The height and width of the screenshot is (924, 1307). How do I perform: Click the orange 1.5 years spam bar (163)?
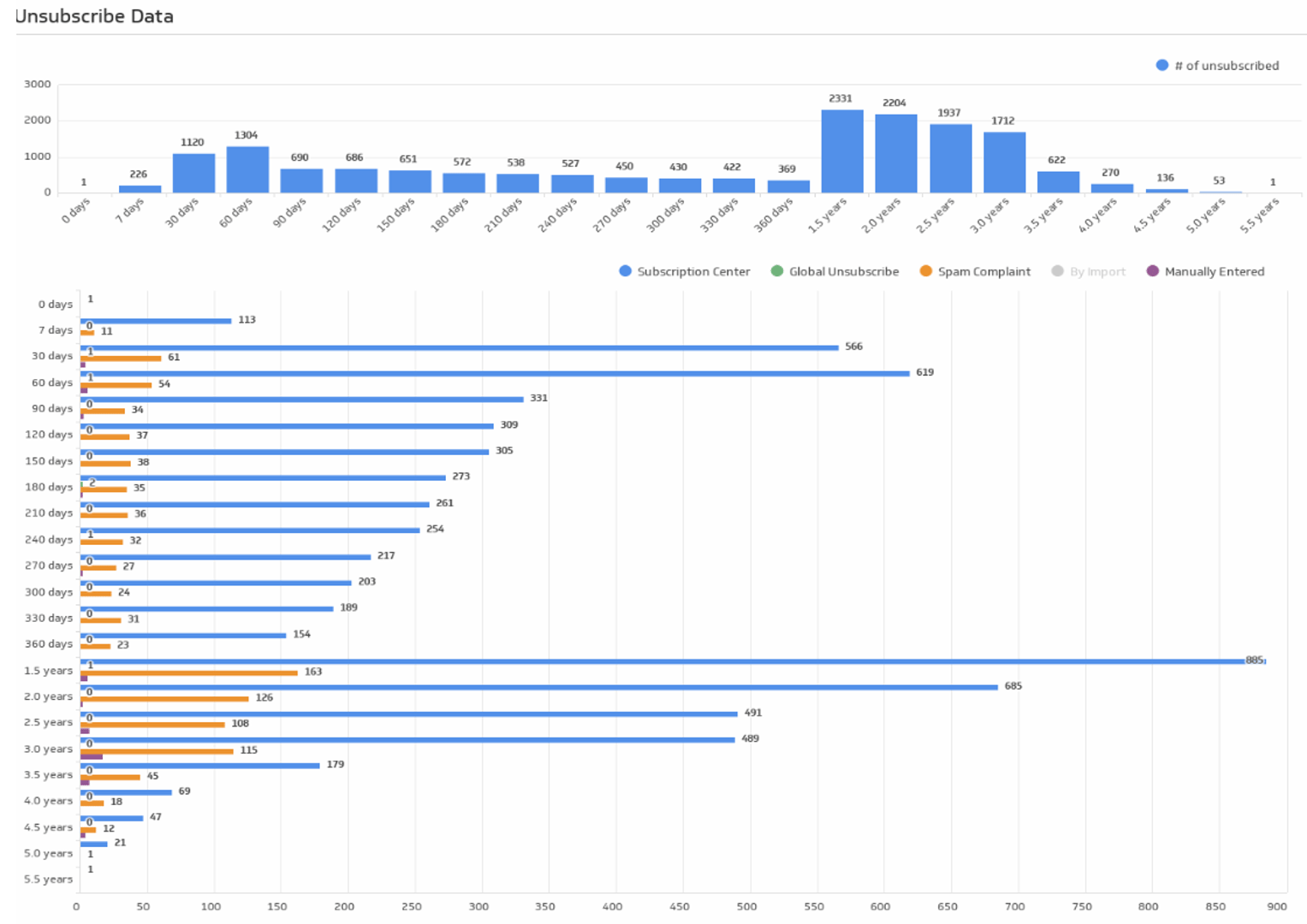tap(189, 672)
